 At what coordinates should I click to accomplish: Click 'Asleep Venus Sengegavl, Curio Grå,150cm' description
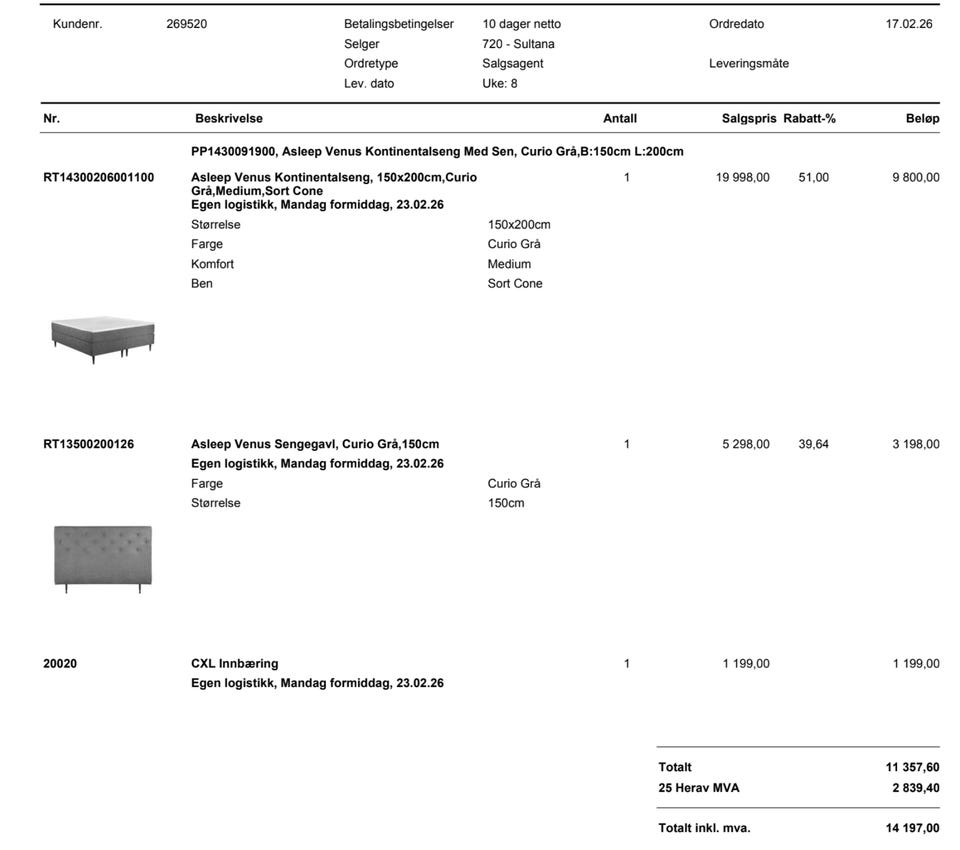315,444
